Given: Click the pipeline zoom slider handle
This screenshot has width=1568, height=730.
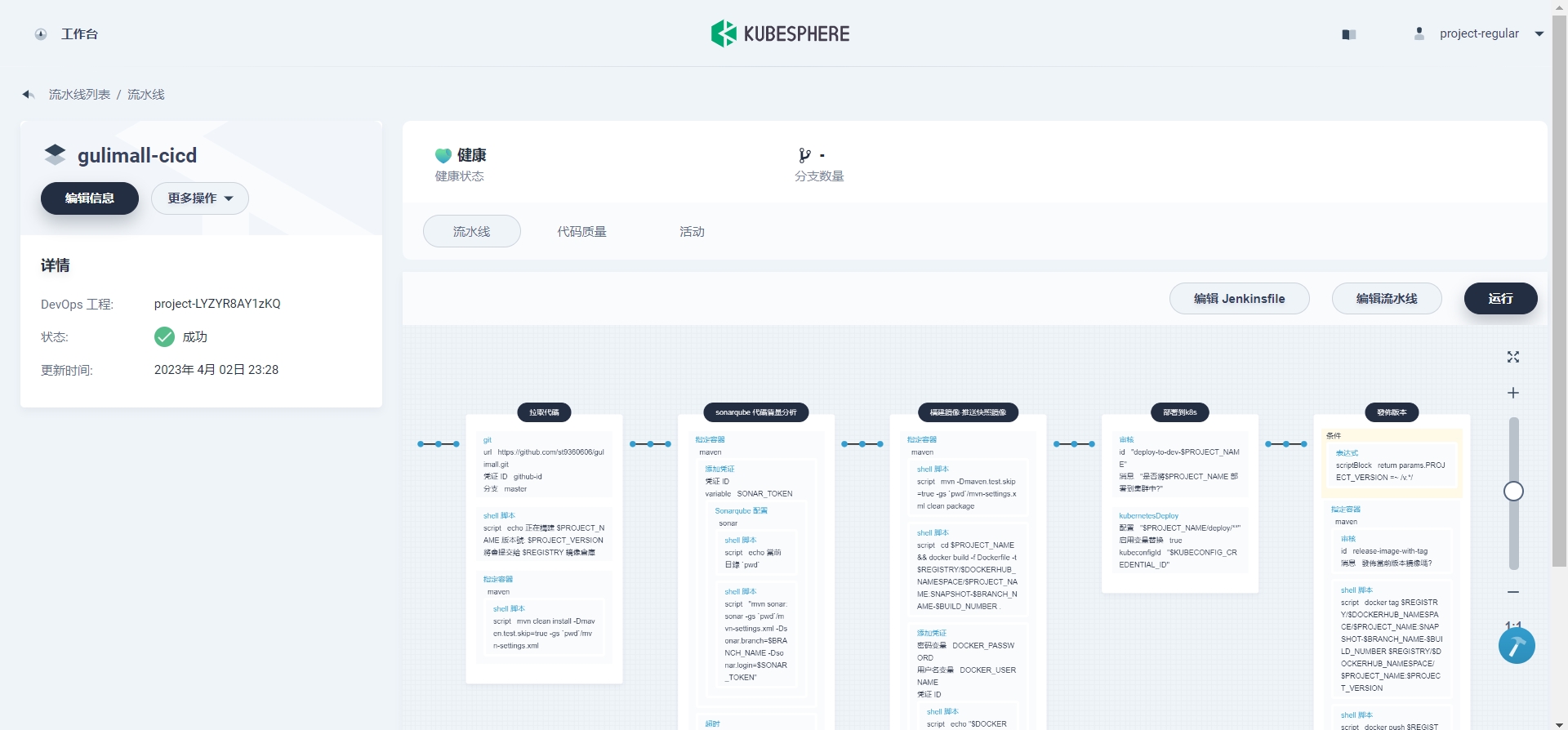Looking at the screenshot, I should pyautogui.click(x=1513, y=491).
